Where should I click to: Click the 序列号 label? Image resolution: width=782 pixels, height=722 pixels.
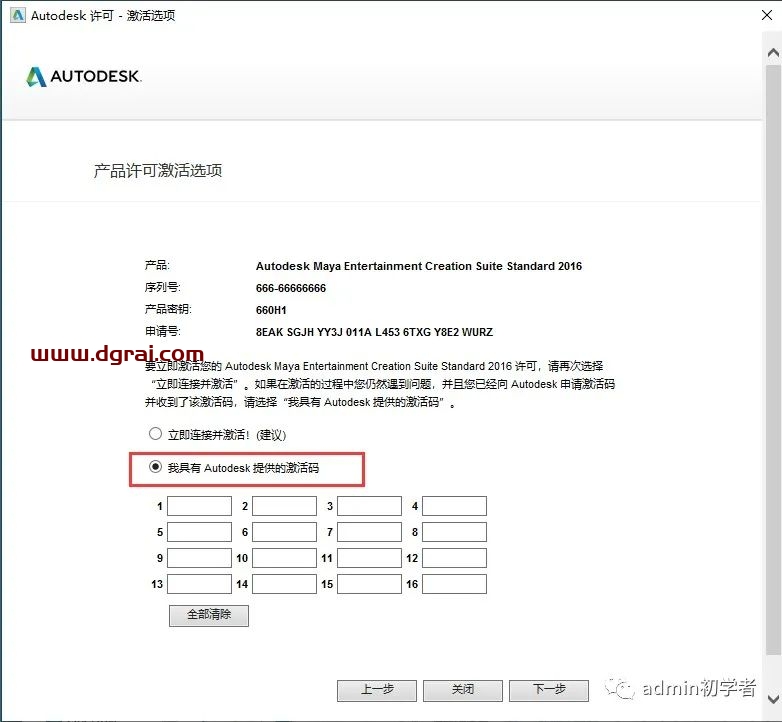[163, 287]
